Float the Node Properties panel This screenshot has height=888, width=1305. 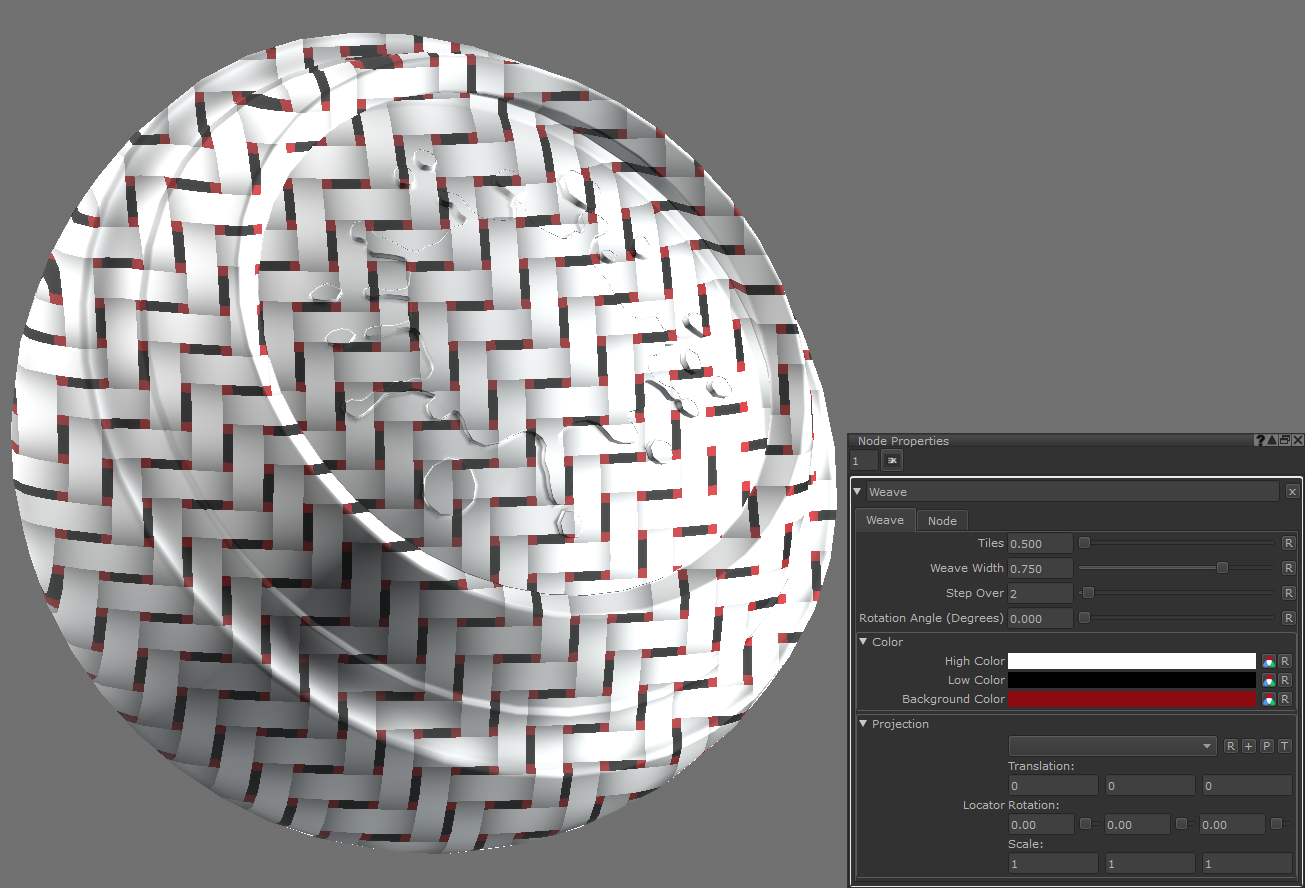pos(1285,441)
